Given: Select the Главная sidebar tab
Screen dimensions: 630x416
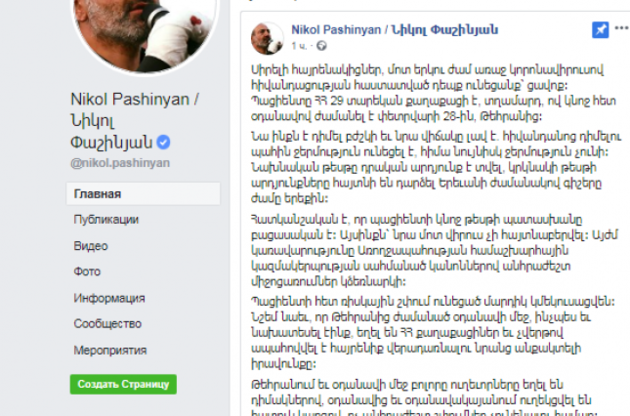Looking at the screenshot, I should tap(143, 194).
